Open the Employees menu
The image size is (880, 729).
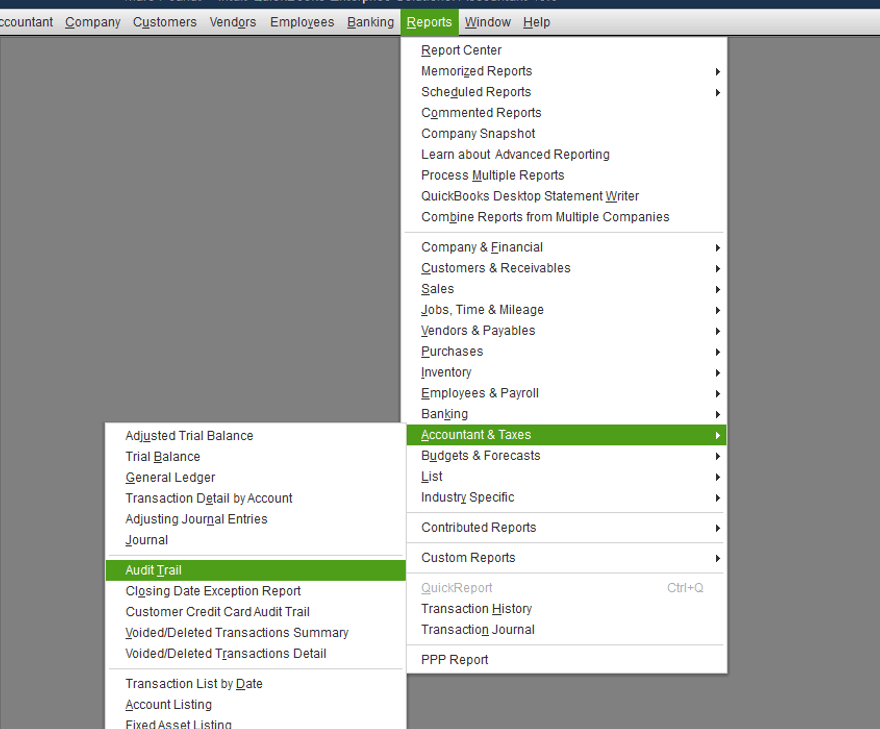pos(302,22)
